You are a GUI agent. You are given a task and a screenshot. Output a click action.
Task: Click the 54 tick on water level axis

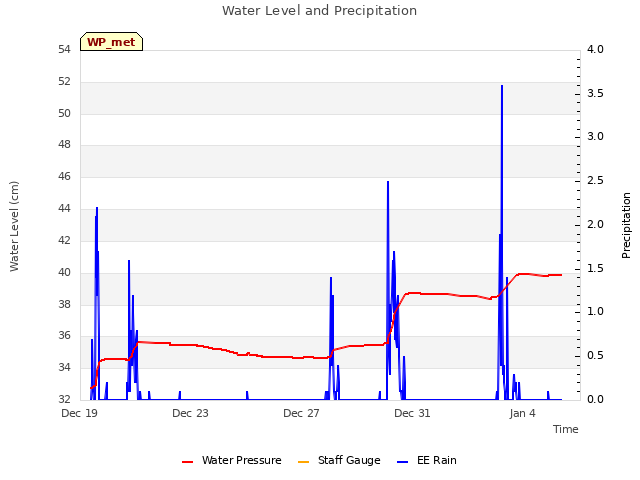pyautogui.click(x=64, y=50)
